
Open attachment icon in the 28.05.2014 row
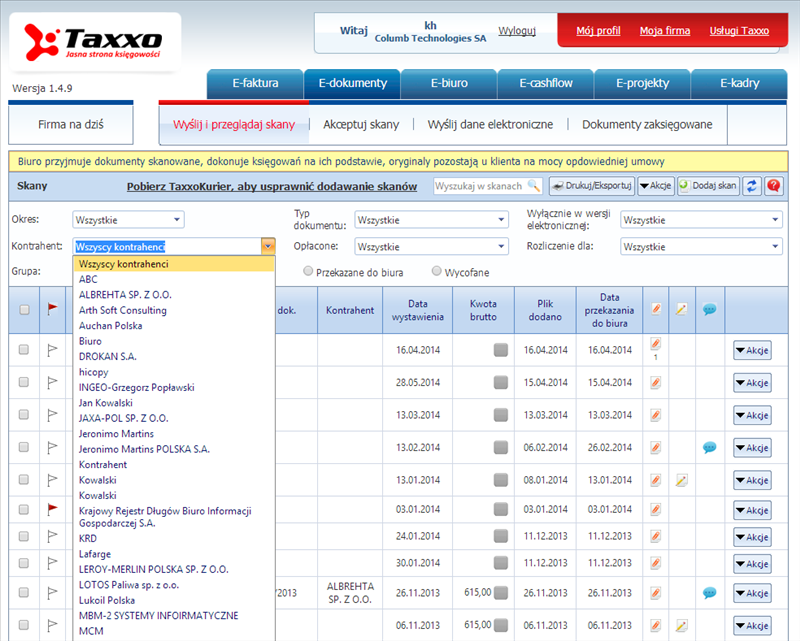point(656,382)
